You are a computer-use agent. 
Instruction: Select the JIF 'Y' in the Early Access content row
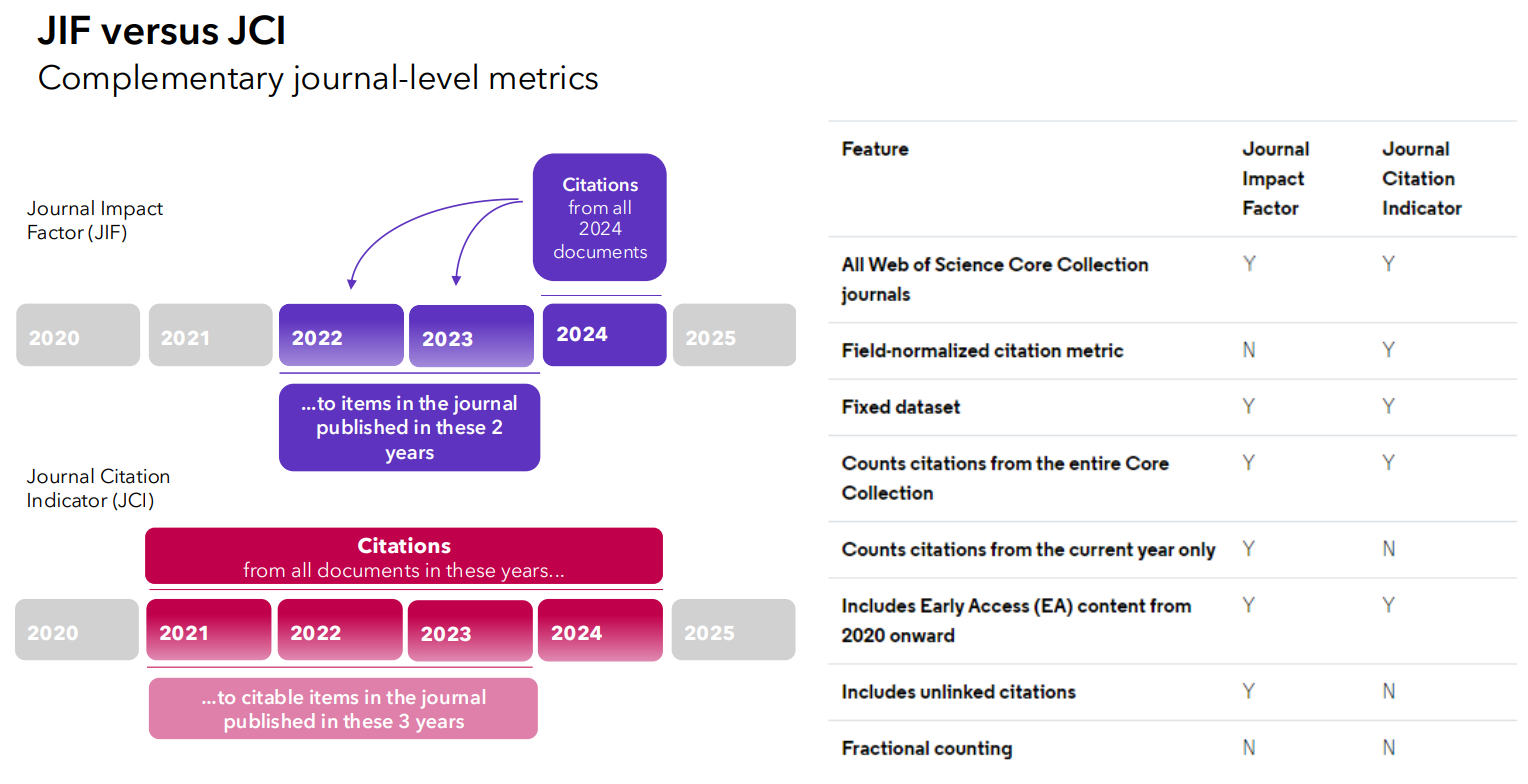pyautogui.click(x=1249, y=605)
